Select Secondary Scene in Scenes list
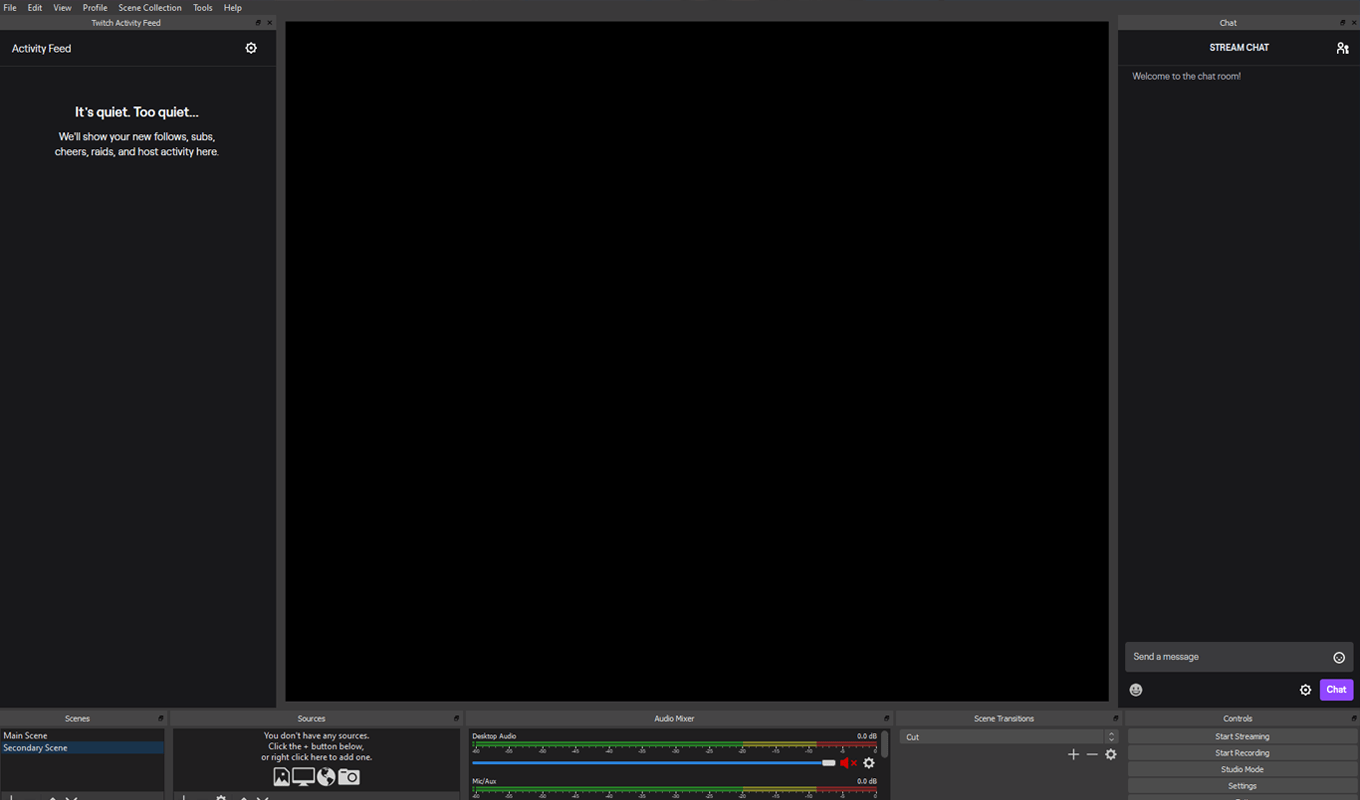Image resolution: width=1360 pixels, height=800 pixels. 82,748
